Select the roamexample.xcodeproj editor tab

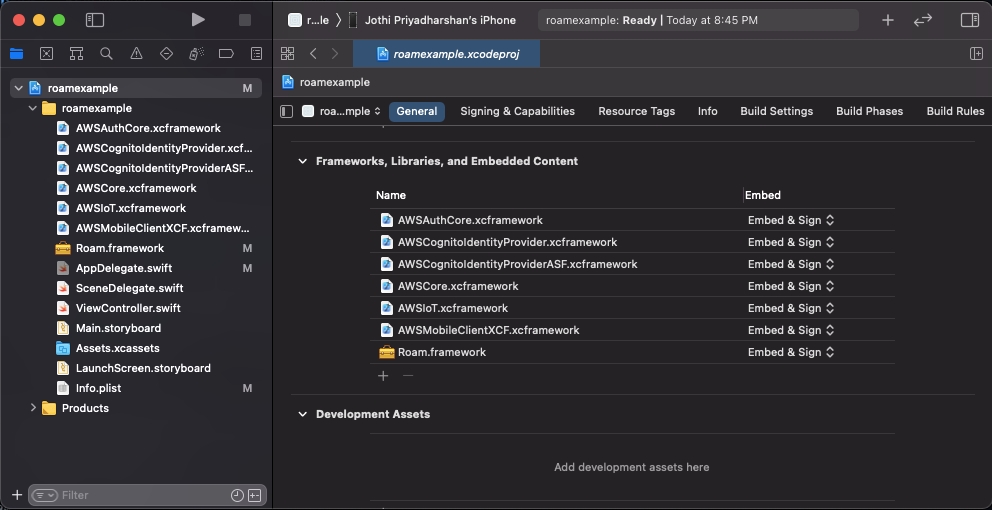[x=447, y=54]
